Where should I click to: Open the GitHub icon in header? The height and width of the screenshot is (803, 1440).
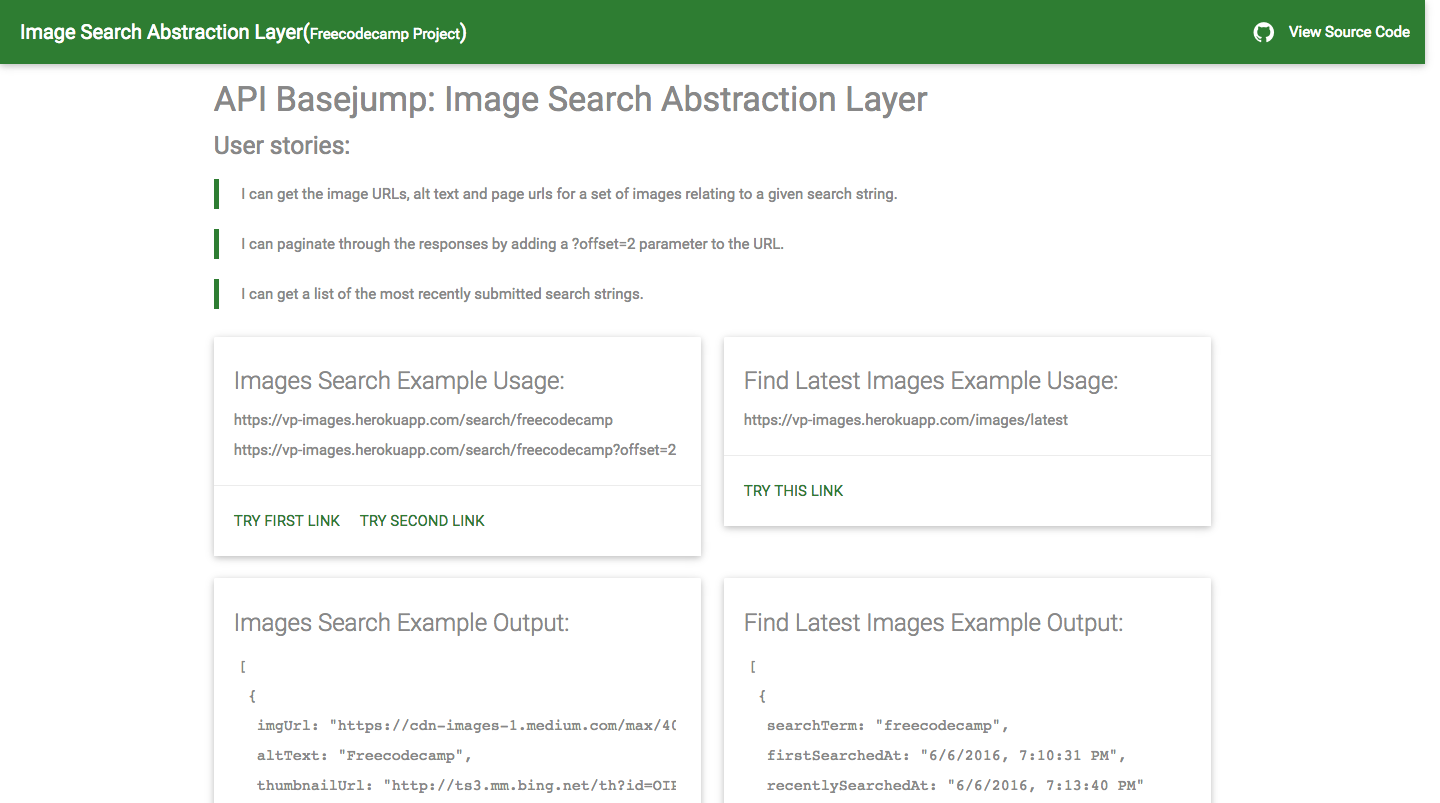(1264, 32)
